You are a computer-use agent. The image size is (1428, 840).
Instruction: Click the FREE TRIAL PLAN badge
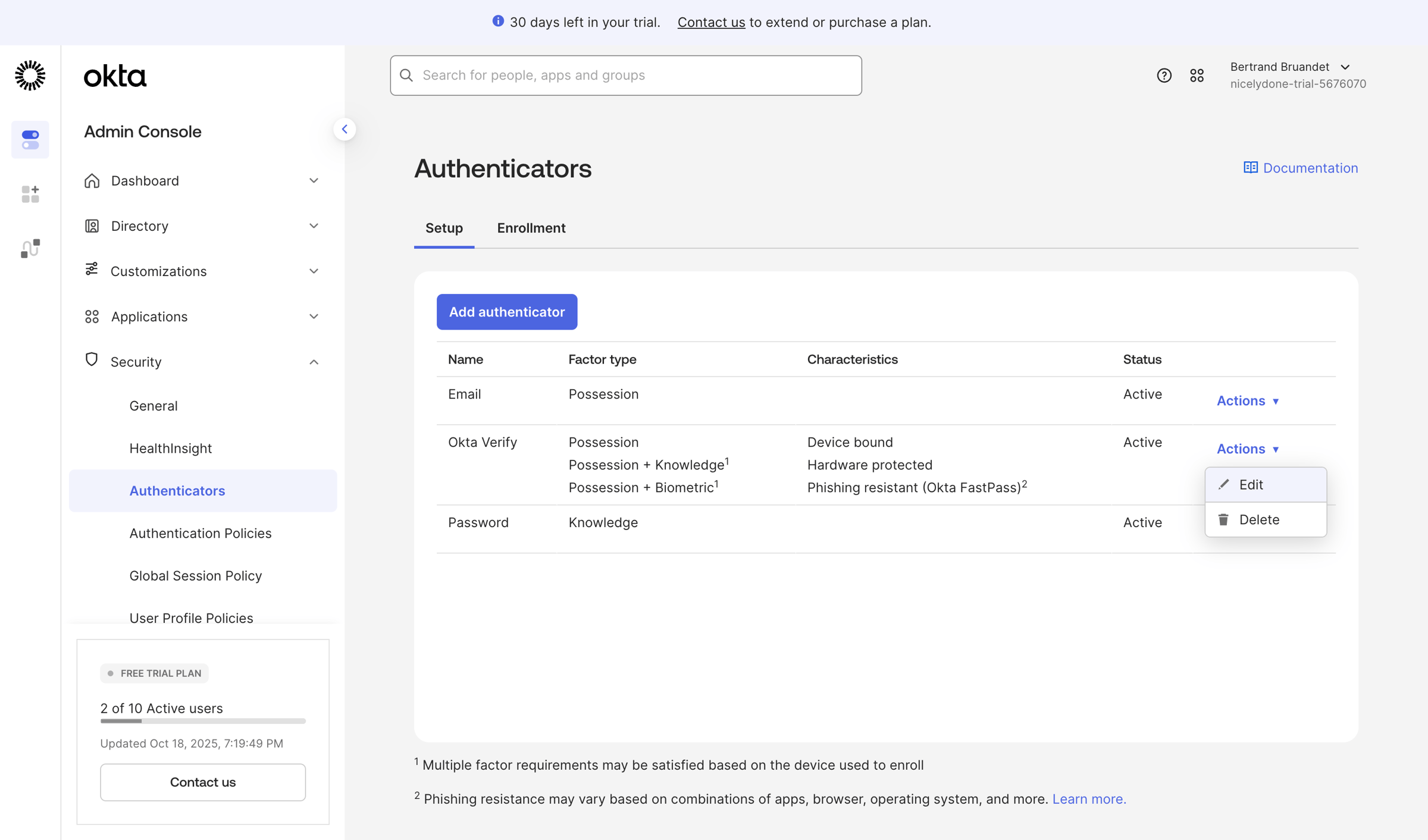pos(154,673)
